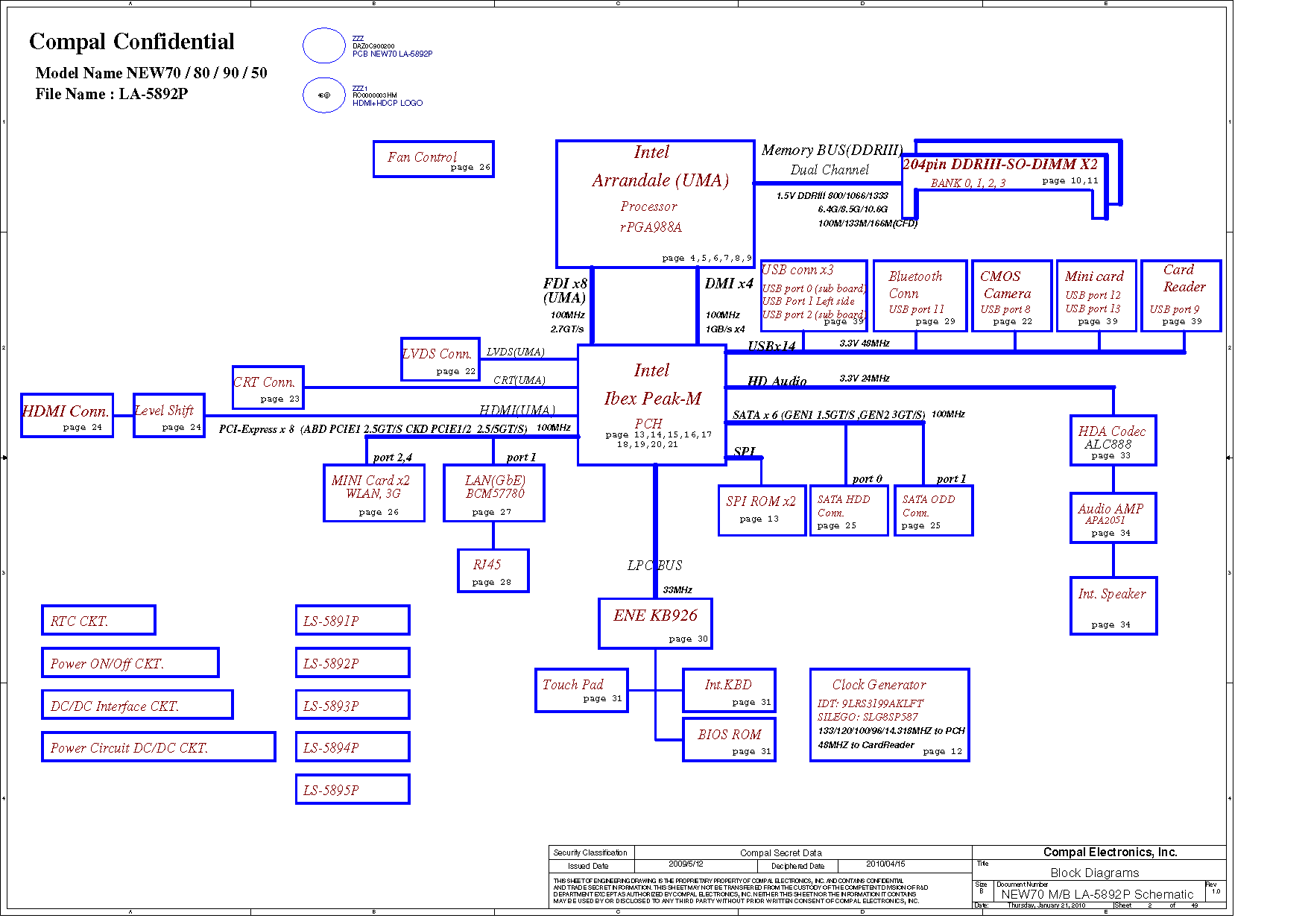Click the Clock Generator block
The width and height of the screenshot is (1308, 924).
pos(889,715)
